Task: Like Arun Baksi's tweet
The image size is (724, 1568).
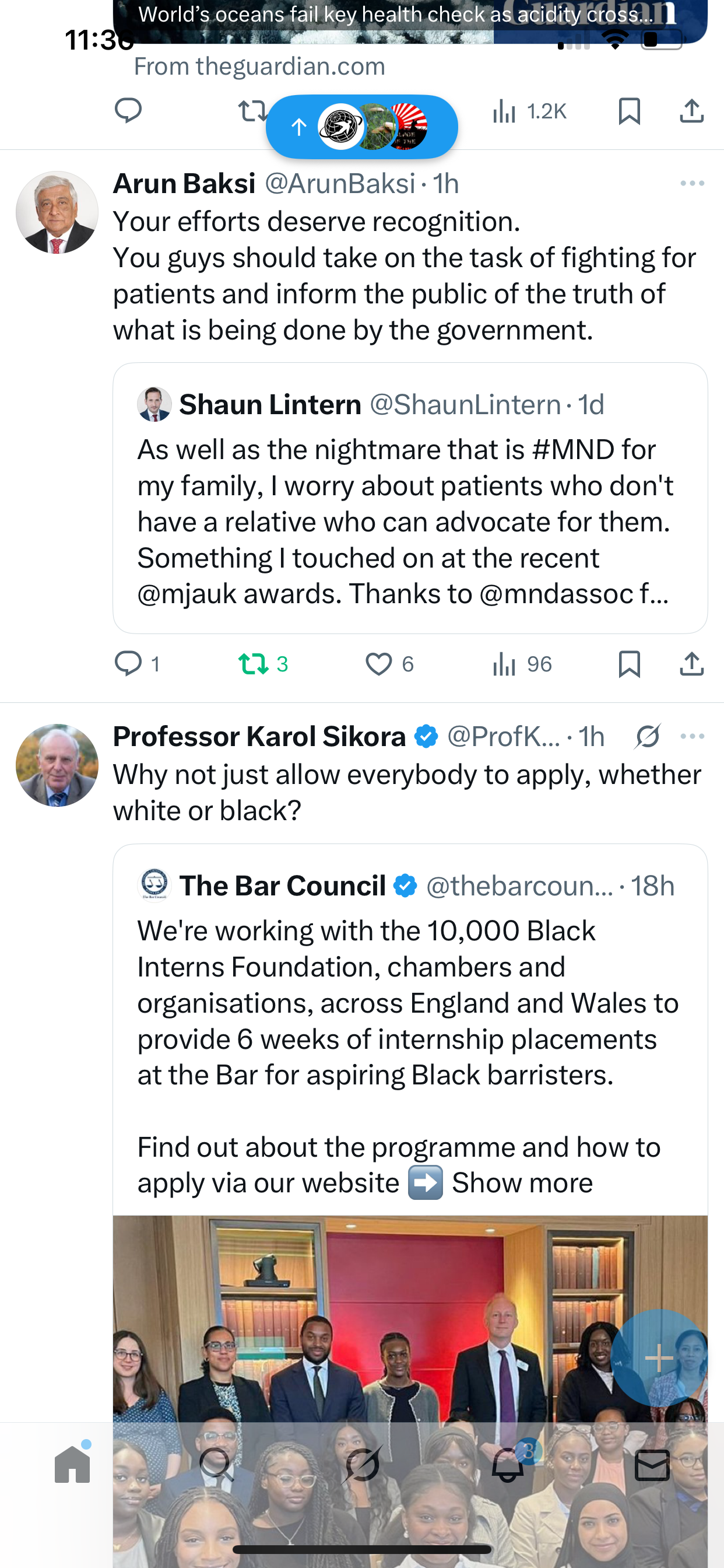Action: point(378,663)
